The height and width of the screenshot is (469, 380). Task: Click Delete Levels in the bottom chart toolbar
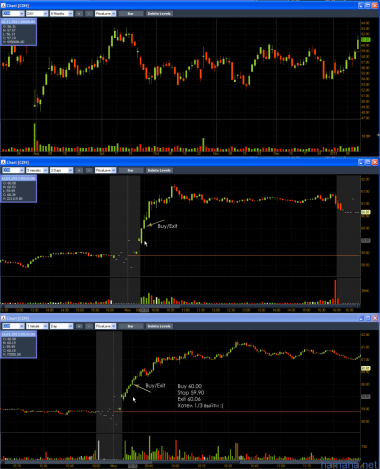pyautogui.click(x=159, y=326)
